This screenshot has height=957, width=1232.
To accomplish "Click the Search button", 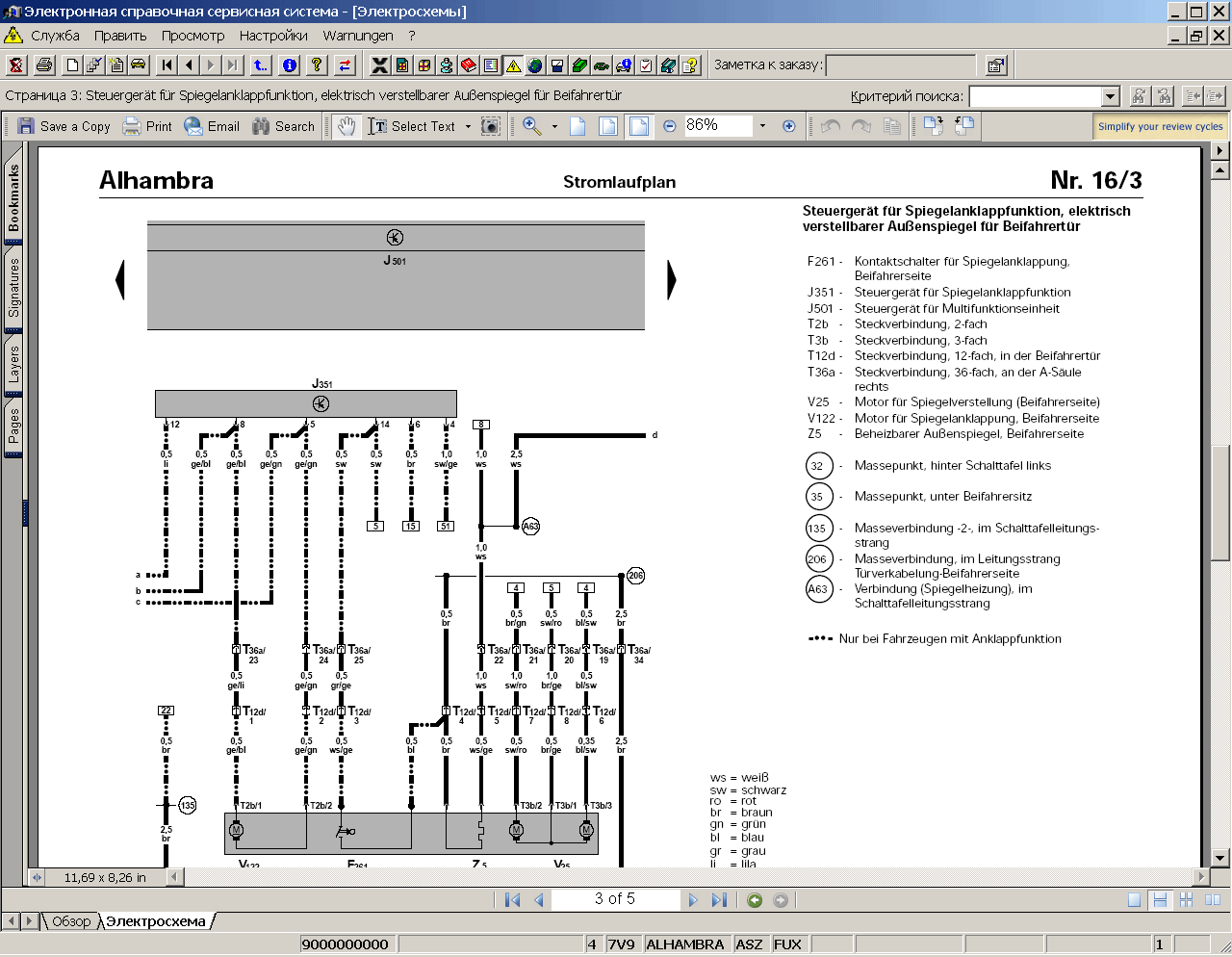I will [284, 126].
